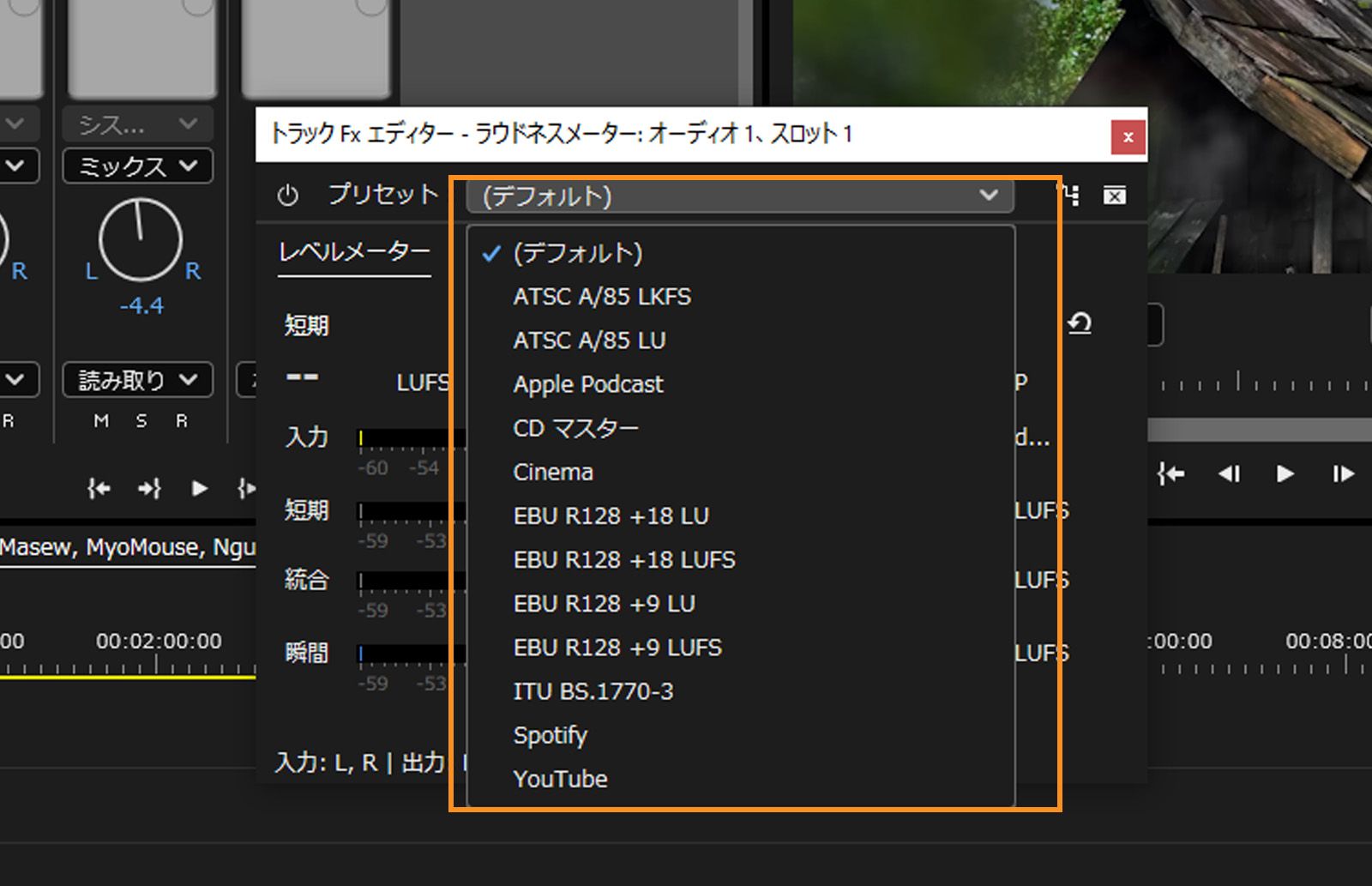Open the プリセット dropdown showing (デフォルト)
Viewport: 1372px width, 886px height.
[x=740, y=196]
